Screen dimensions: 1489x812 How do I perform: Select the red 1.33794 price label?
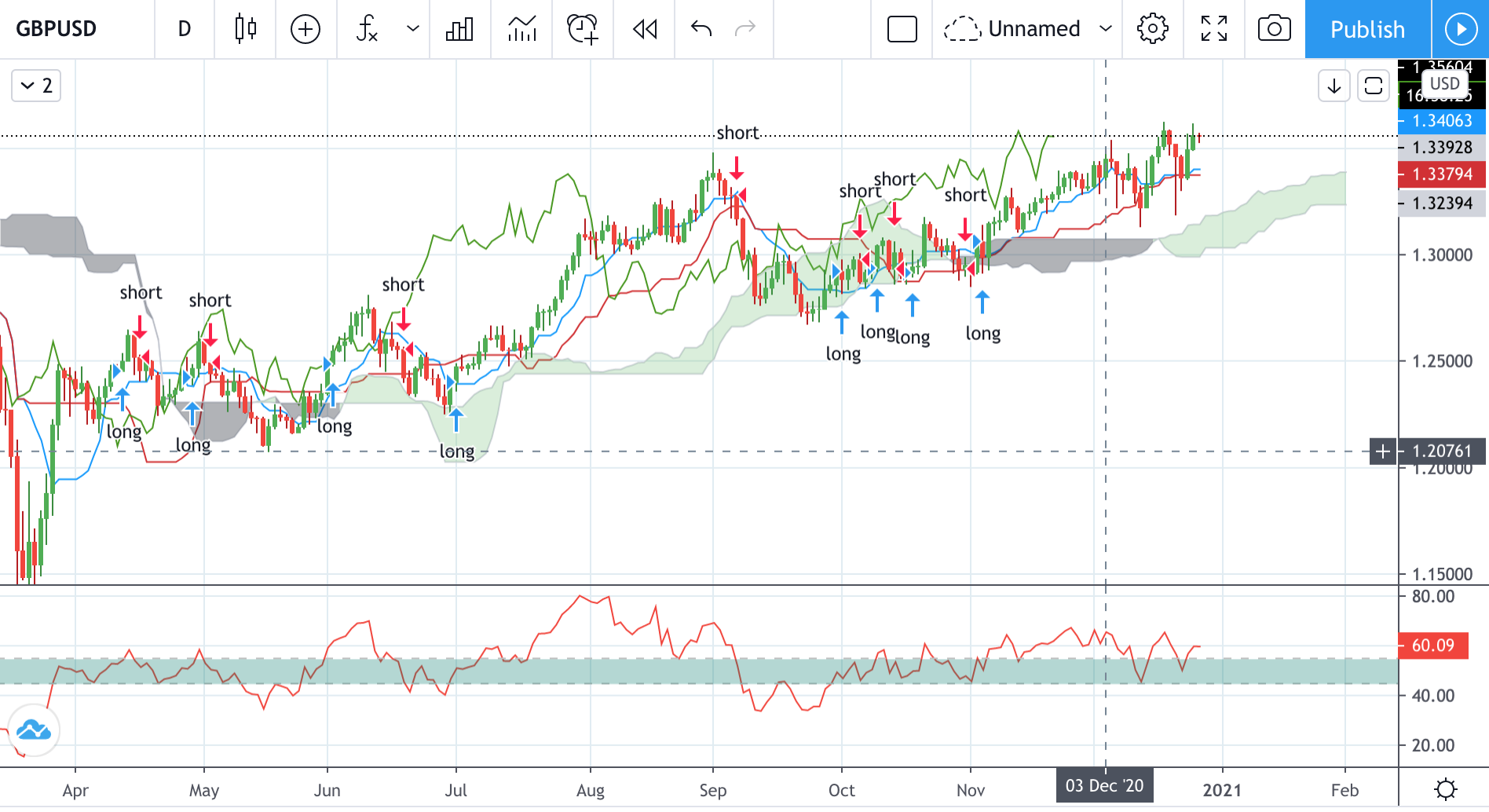point(1442,174)
